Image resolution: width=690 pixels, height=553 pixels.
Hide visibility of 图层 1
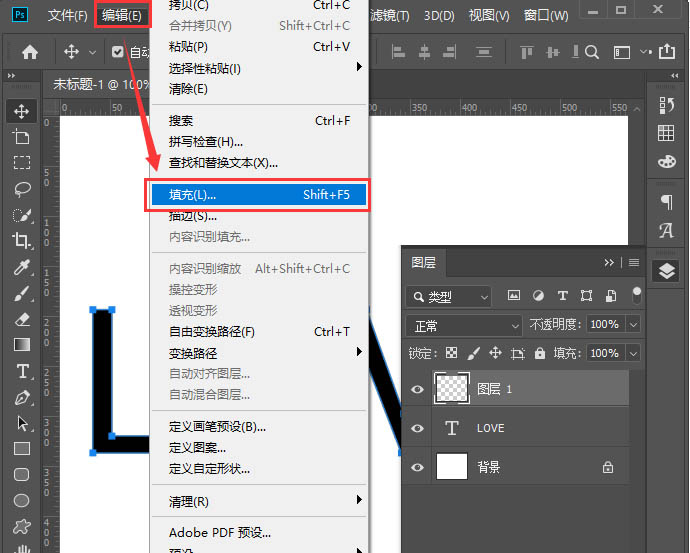click(418, 389)
